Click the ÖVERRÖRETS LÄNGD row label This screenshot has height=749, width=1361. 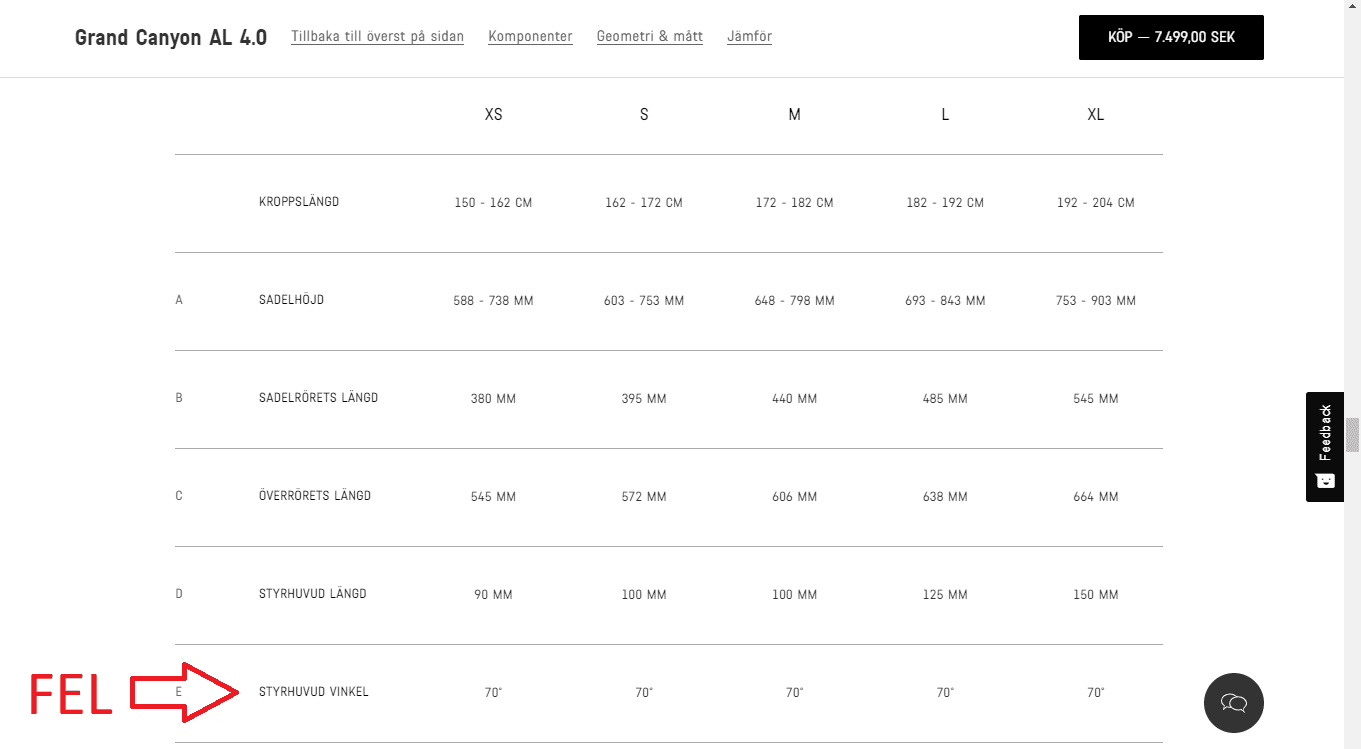tap(315, 496)
